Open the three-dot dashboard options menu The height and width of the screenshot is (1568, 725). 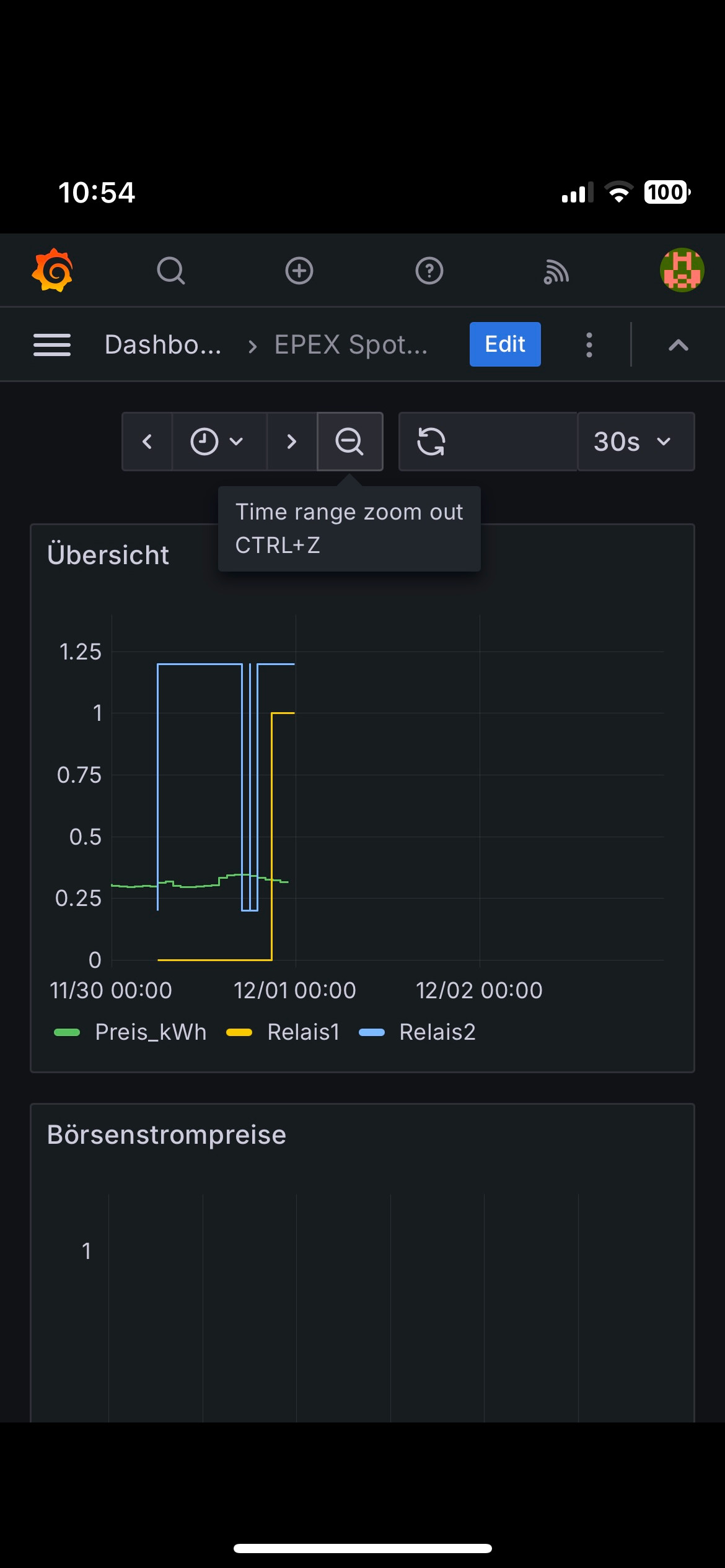click(x=589, y=345)
